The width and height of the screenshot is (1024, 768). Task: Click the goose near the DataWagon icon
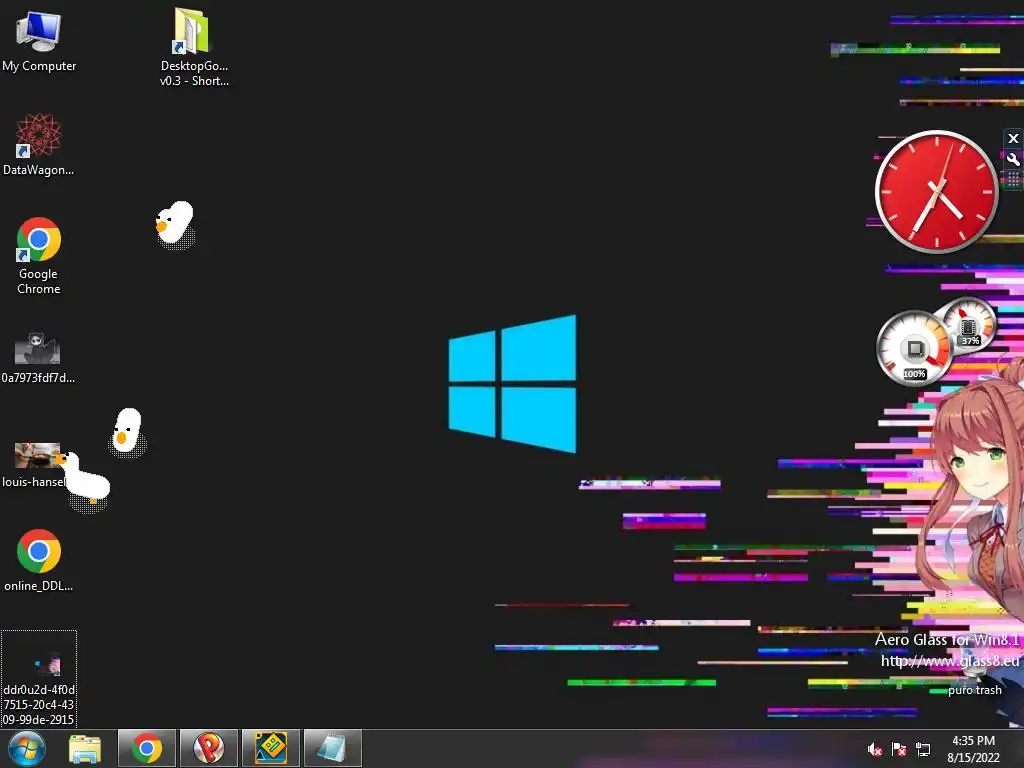pos(175,224)
